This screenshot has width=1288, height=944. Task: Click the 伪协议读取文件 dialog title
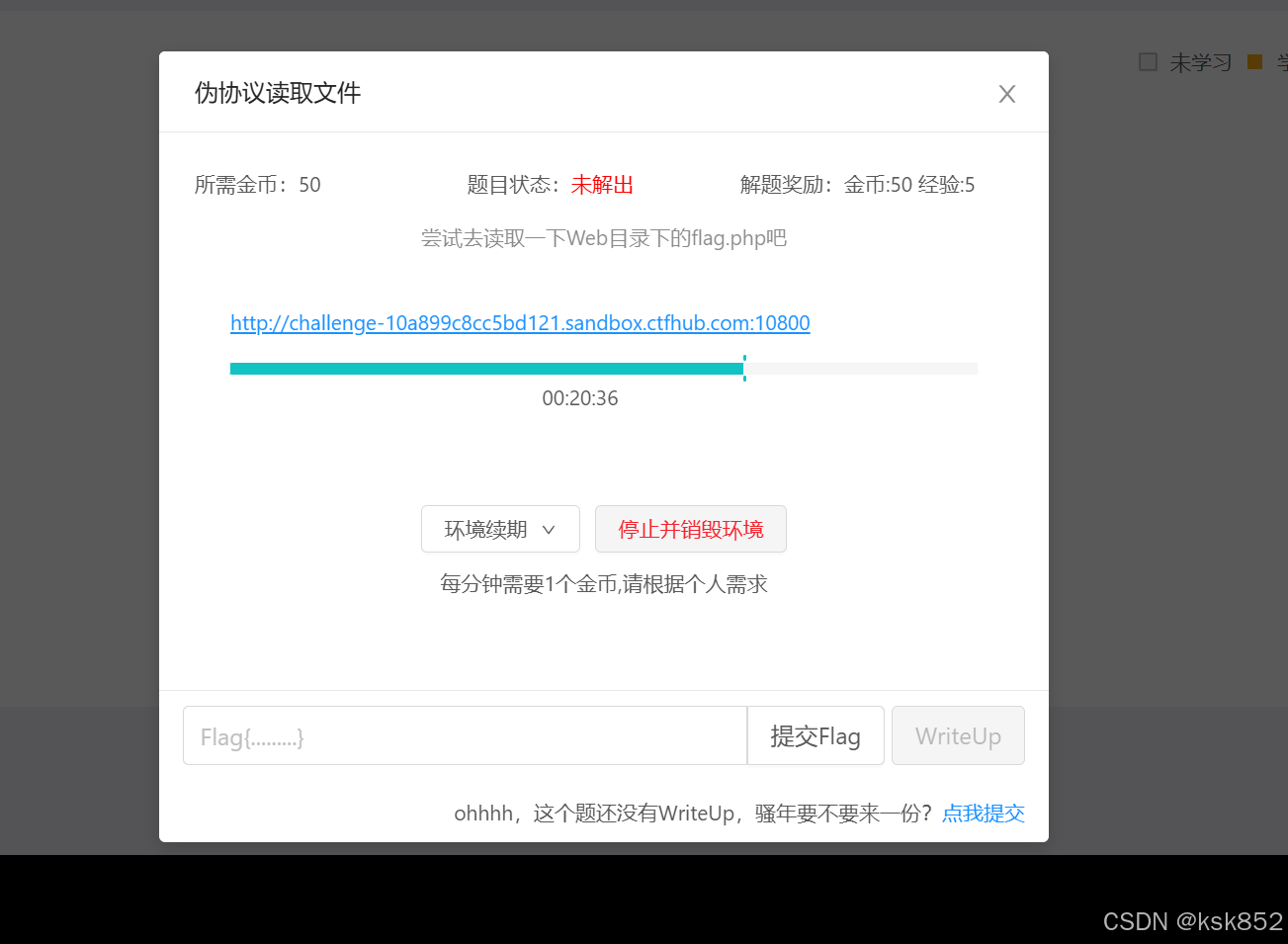pos(277,92)
